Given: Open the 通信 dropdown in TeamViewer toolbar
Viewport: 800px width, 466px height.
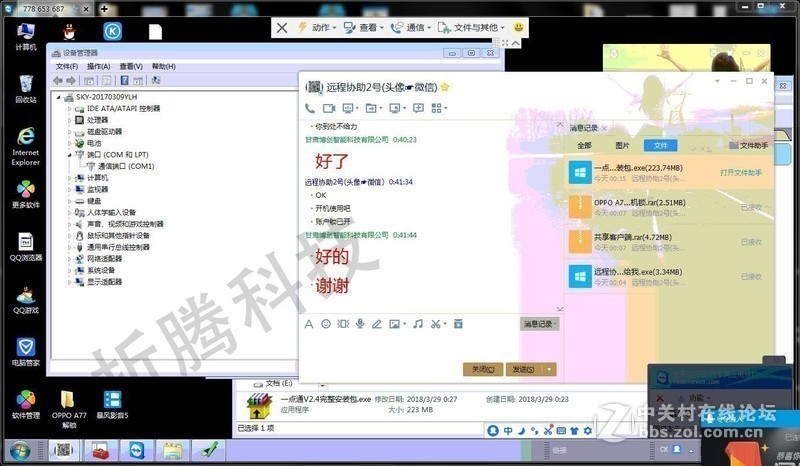Looking at the screenshot, I should tap(411, 28).
